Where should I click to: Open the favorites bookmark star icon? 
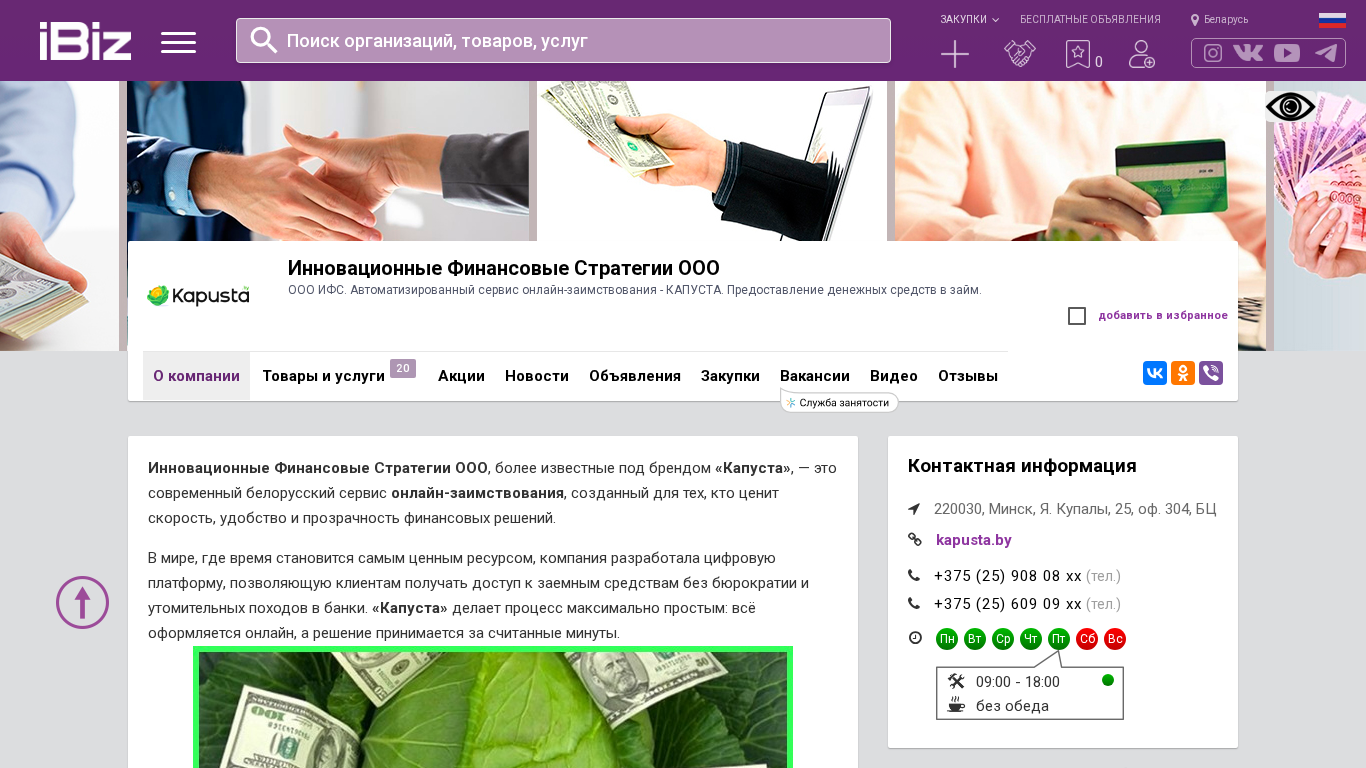pos(1077,54)
